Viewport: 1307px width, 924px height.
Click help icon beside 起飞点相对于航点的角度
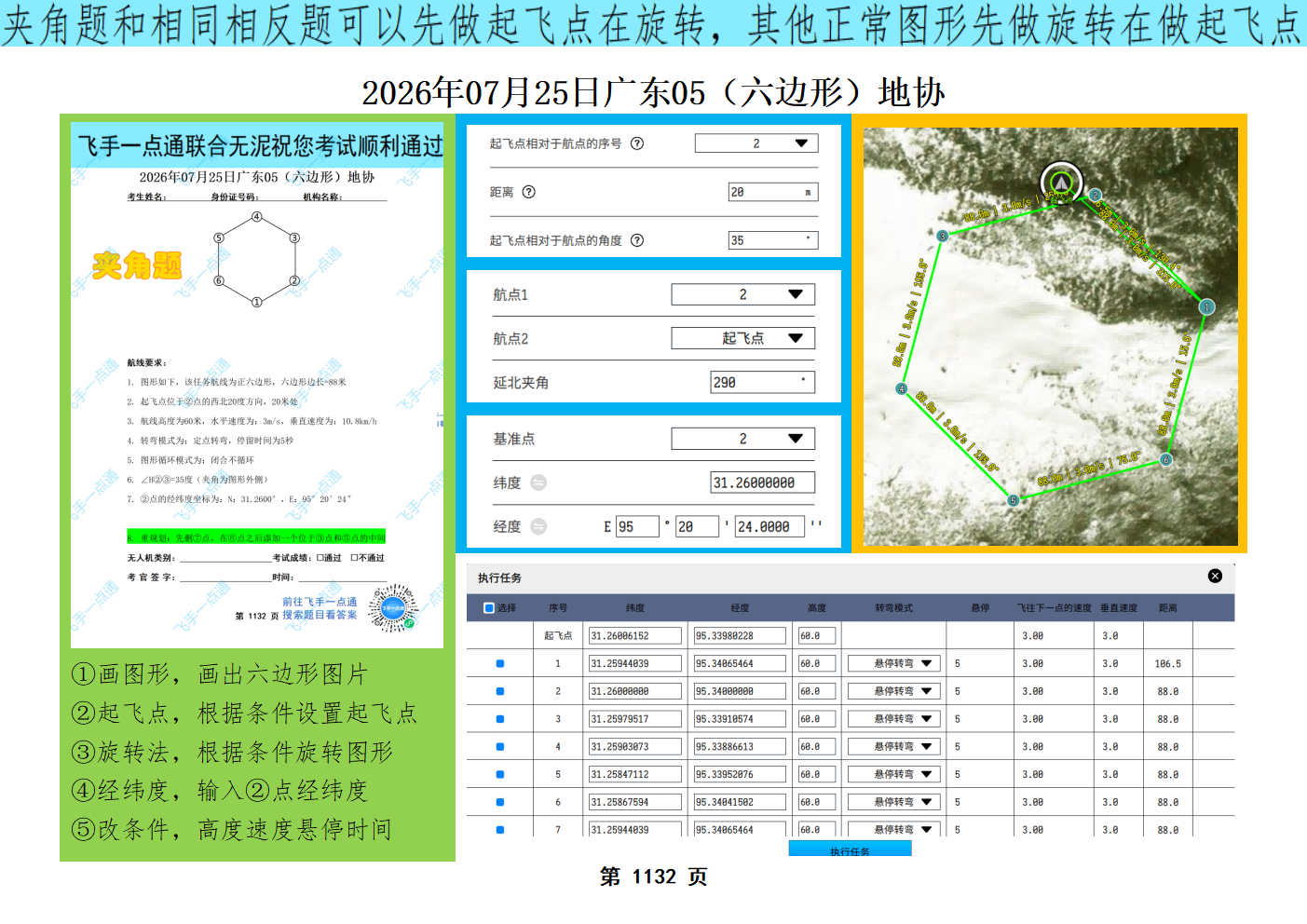[x=637, y=240]
